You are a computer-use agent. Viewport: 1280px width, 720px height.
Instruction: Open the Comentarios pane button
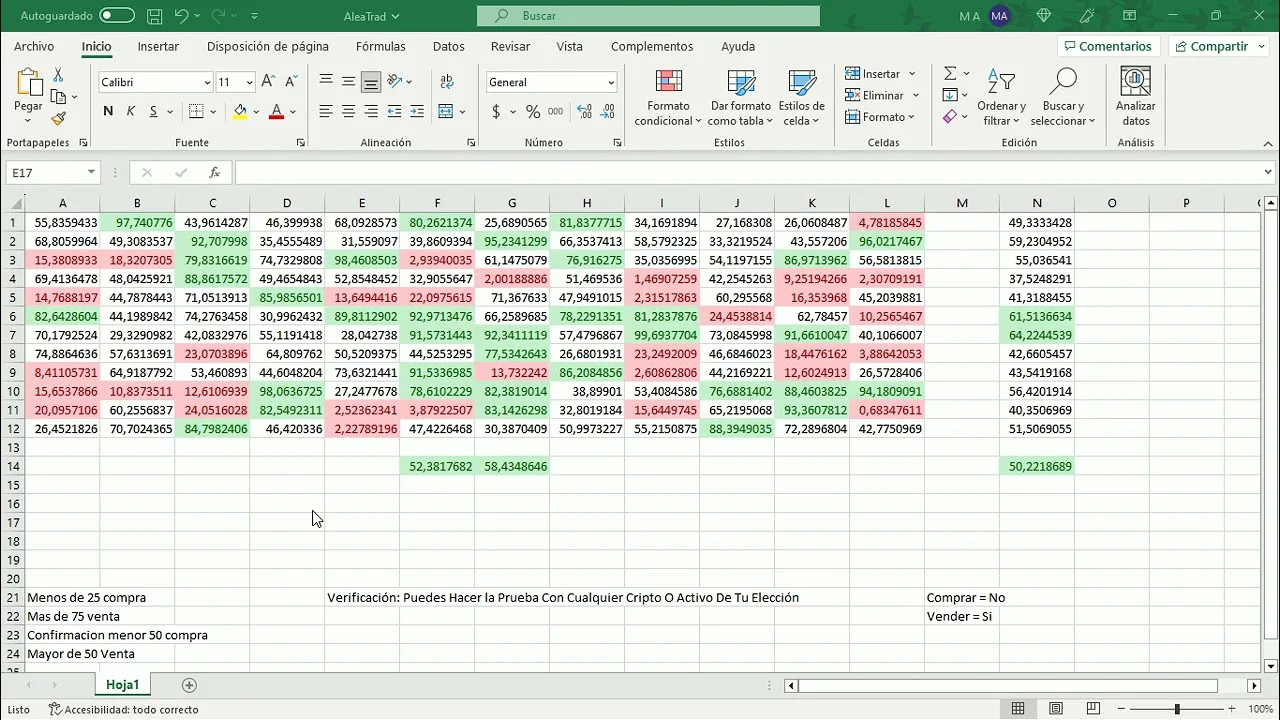1107,47
